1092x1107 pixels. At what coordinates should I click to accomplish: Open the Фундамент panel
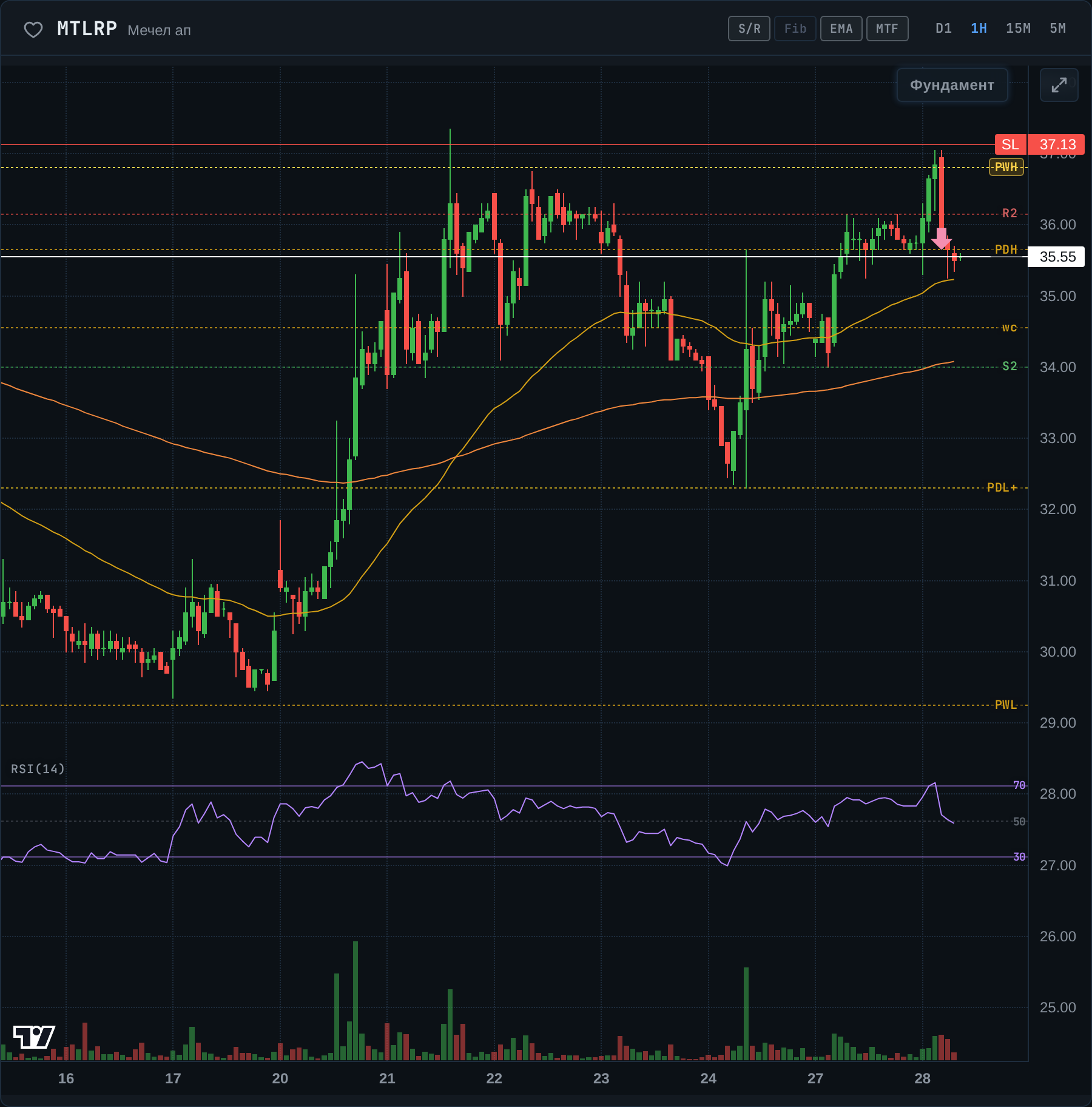(952, 85)
